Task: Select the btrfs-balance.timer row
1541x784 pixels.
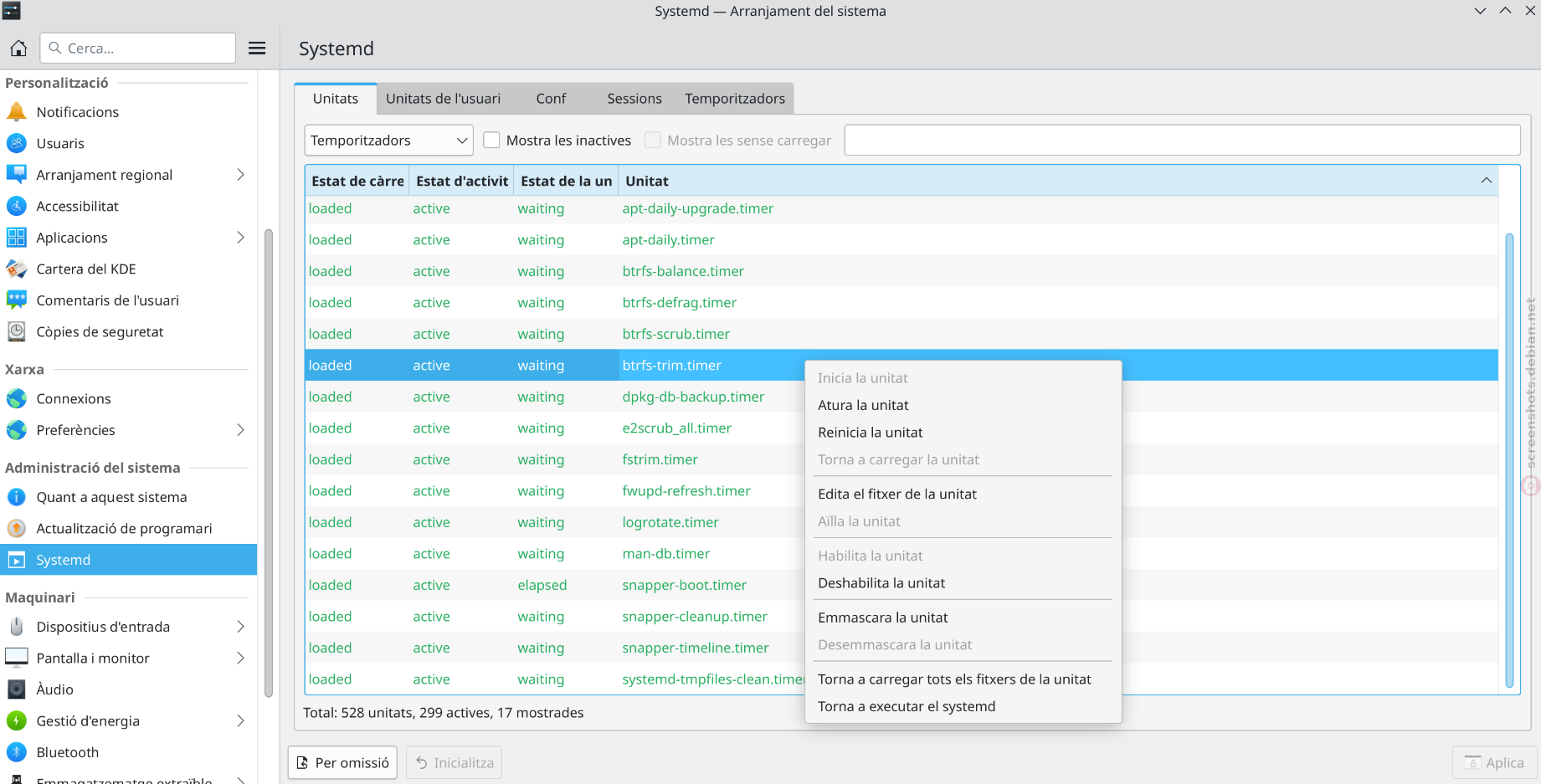Action: tap(901, 271)
